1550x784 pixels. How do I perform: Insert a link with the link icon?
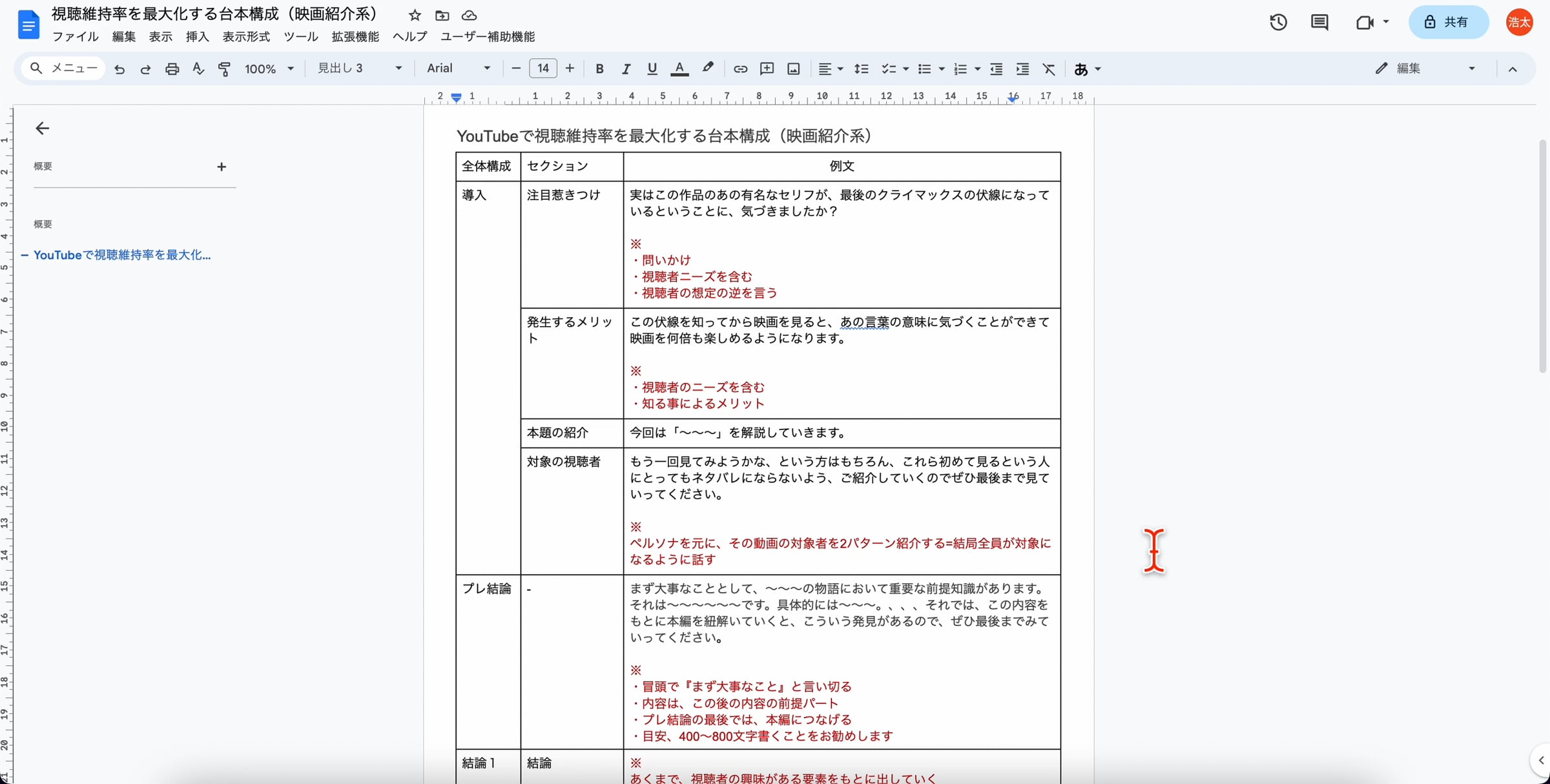coord(740,69)
